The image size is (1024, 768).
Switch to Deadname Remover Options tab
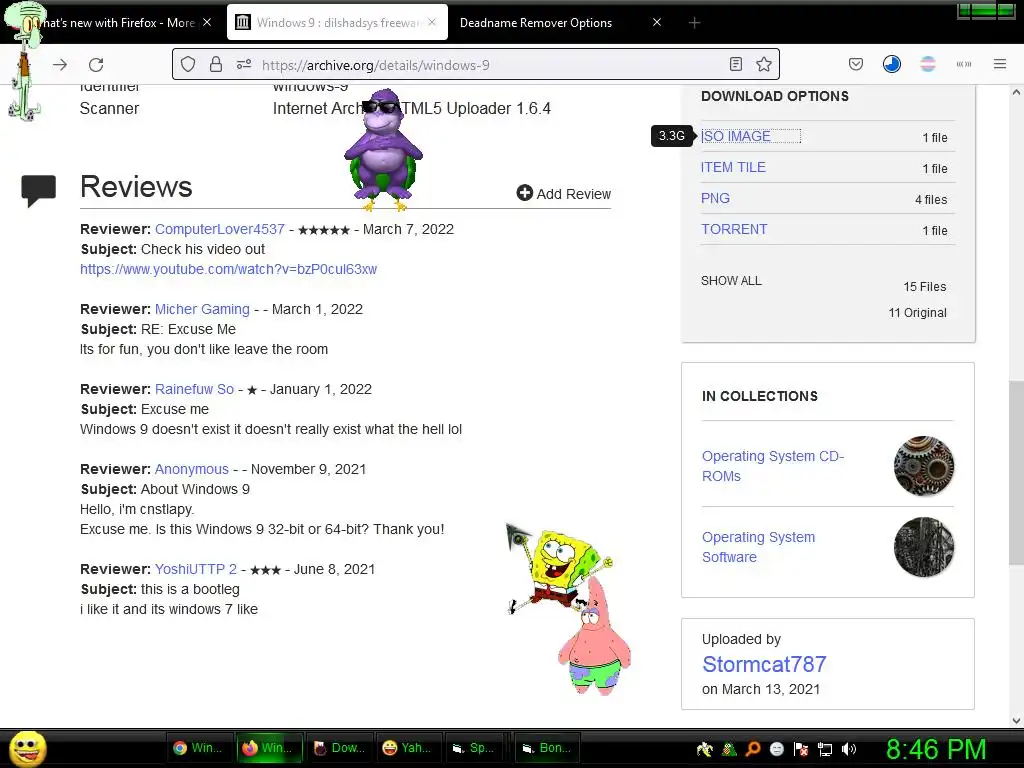click(560, 23)
